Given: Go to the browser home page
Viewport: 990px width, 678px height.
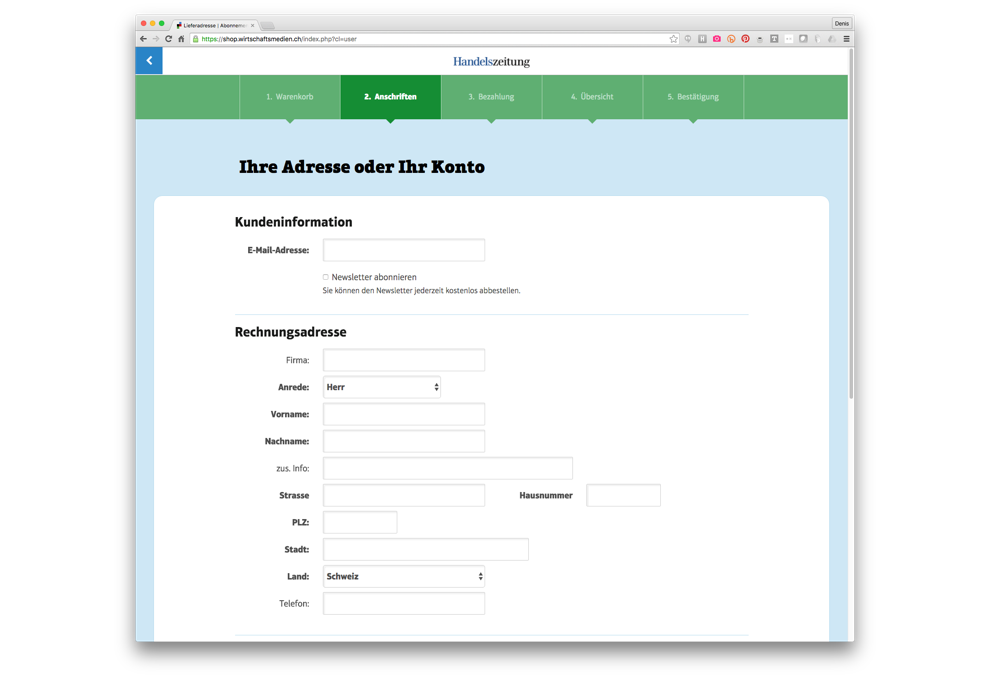Looking at the screenshot, I should coord(181,39).
